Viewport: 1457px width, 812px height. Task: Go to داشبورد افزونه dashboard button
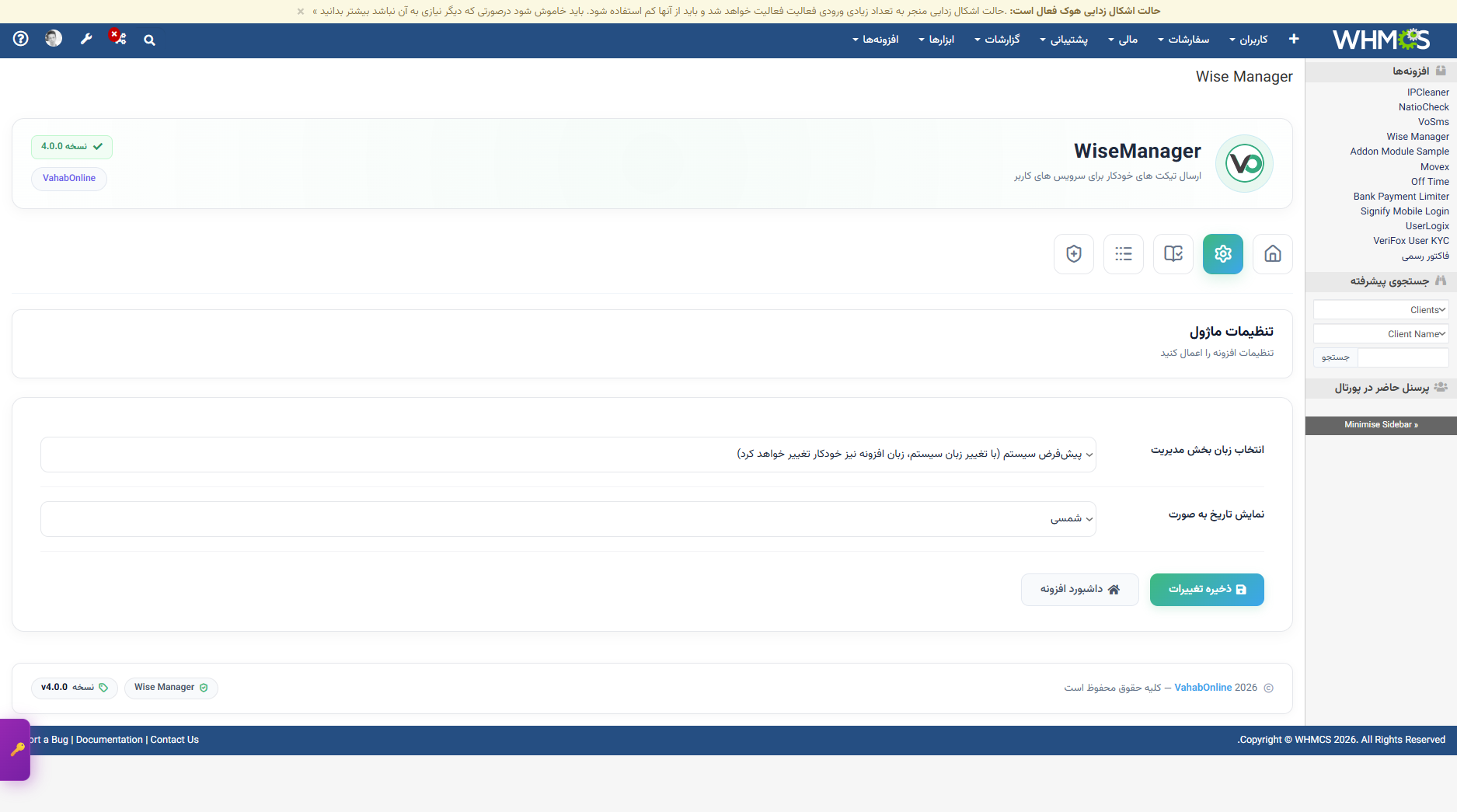click(1080, 590)
